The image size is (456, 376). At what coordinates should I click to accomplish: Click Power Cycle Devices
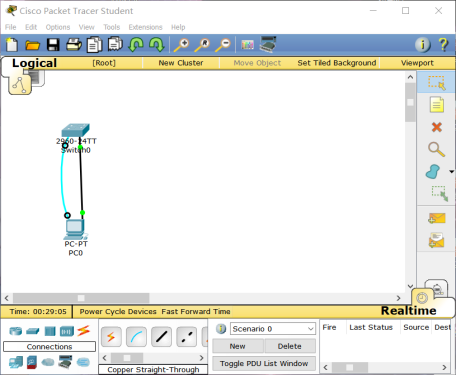[118, 312]
